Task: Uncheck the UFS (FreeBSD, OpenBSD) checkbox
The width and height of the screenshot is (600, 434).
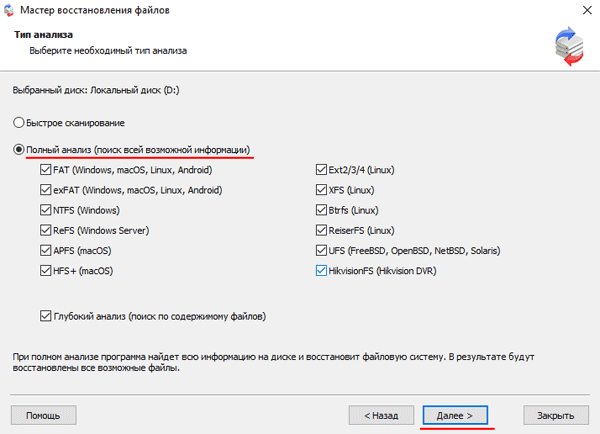Action: click(x=321, y=250)
